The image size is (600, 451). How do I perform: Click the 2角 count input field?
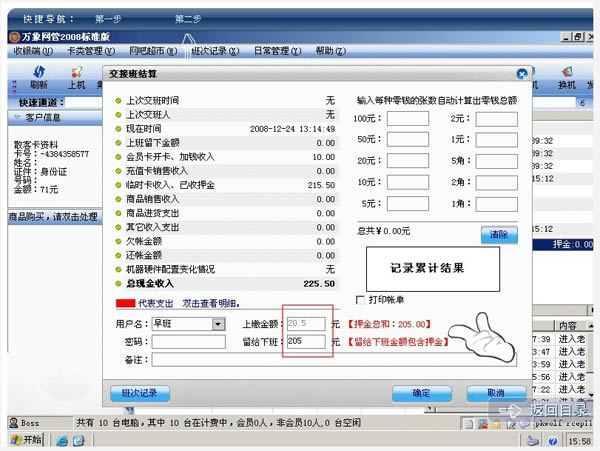pyautogui.click(x=496, y=182)
